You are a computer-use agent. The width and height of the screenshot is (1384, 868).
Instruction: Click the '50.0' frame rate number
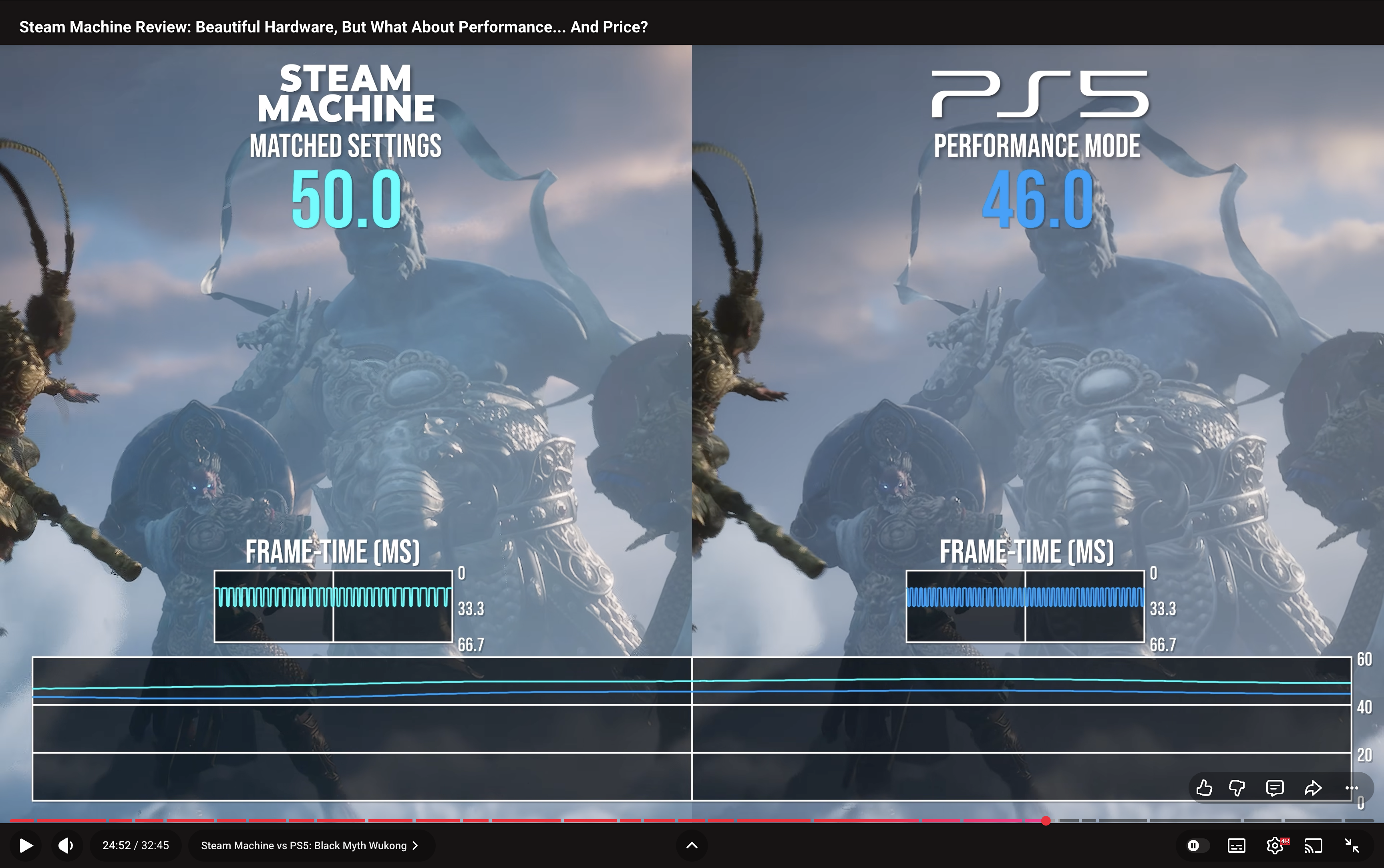point(346,200)
